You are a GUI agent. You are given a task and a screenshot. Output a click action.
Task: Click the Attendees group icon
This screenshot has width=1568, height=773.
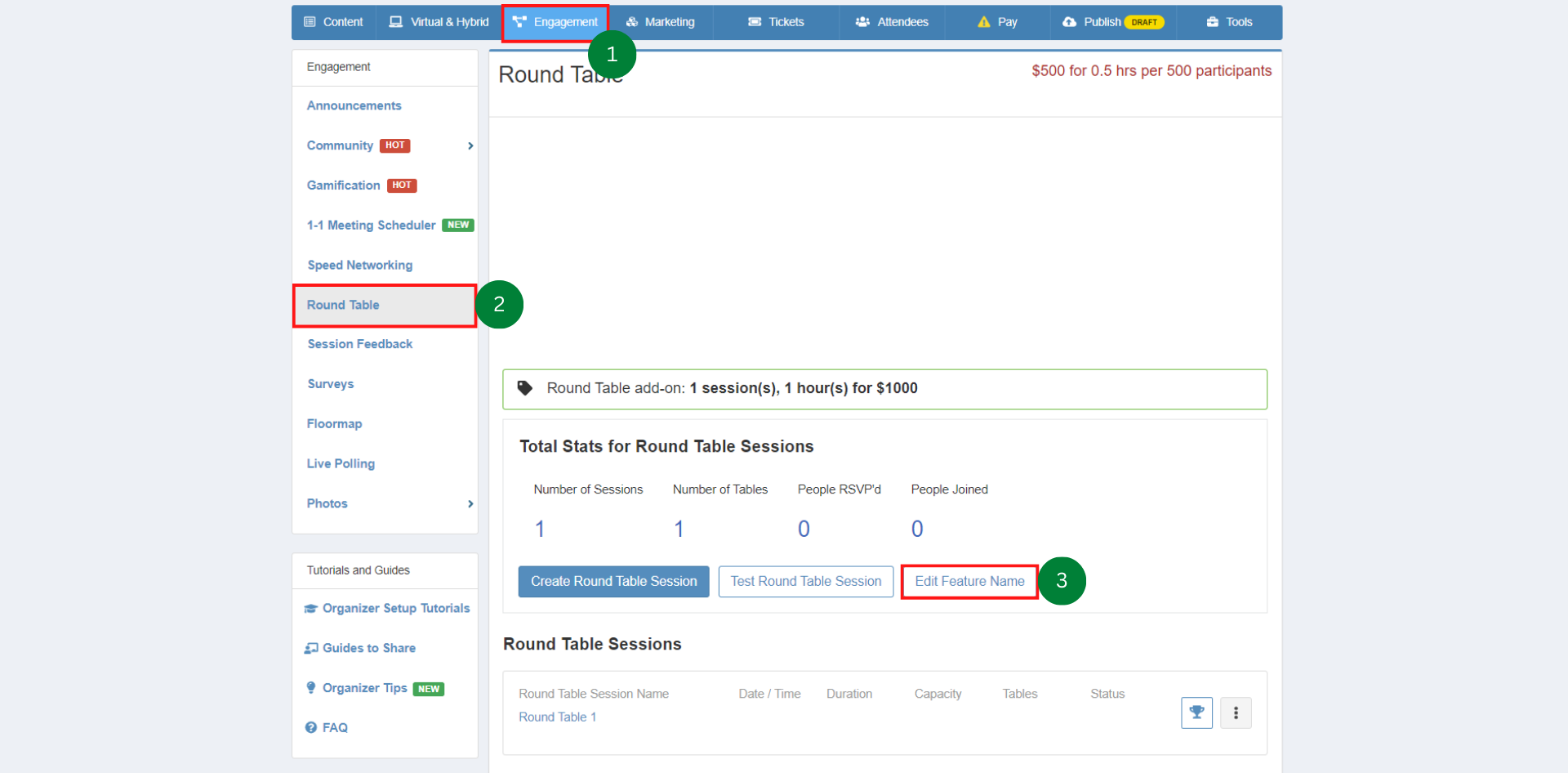[864, 22]
